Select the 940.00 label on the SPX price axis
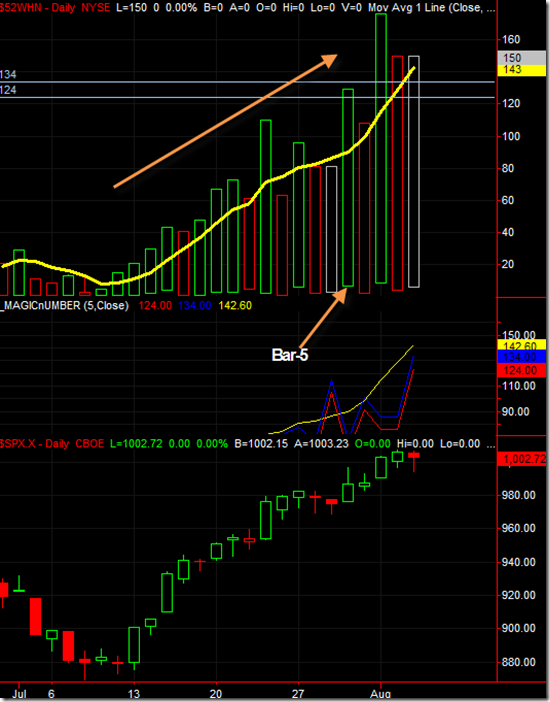Viewport: 550px width, 702px height. point(519,562)
